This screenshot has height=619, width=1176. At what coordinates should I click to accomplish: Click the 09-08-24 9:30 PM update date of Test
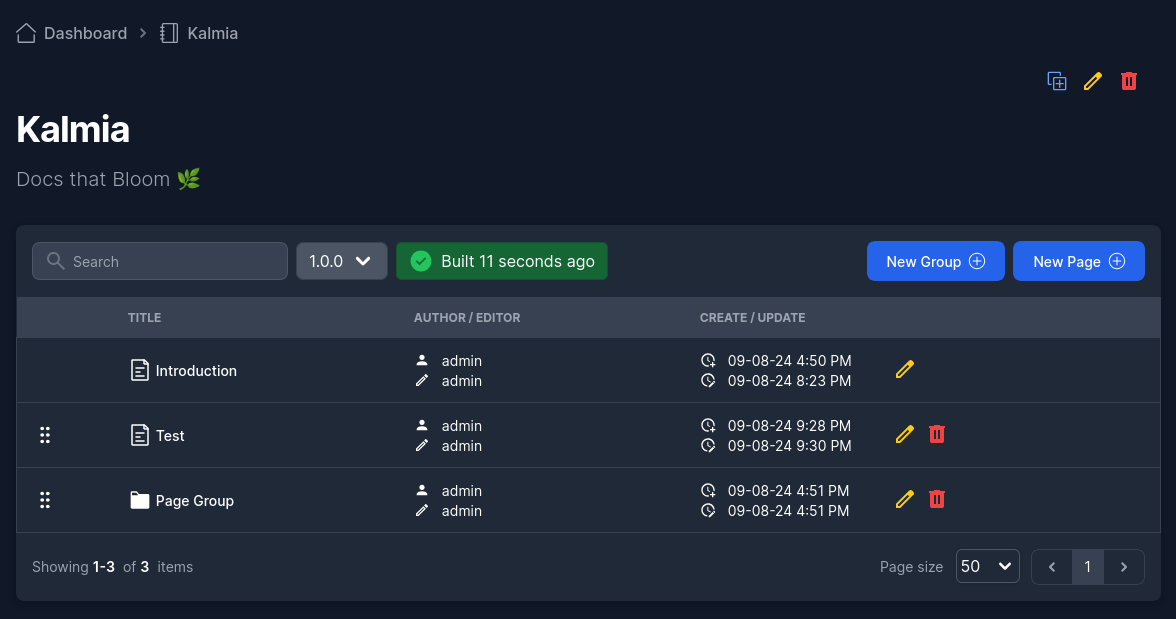(789, 446)
